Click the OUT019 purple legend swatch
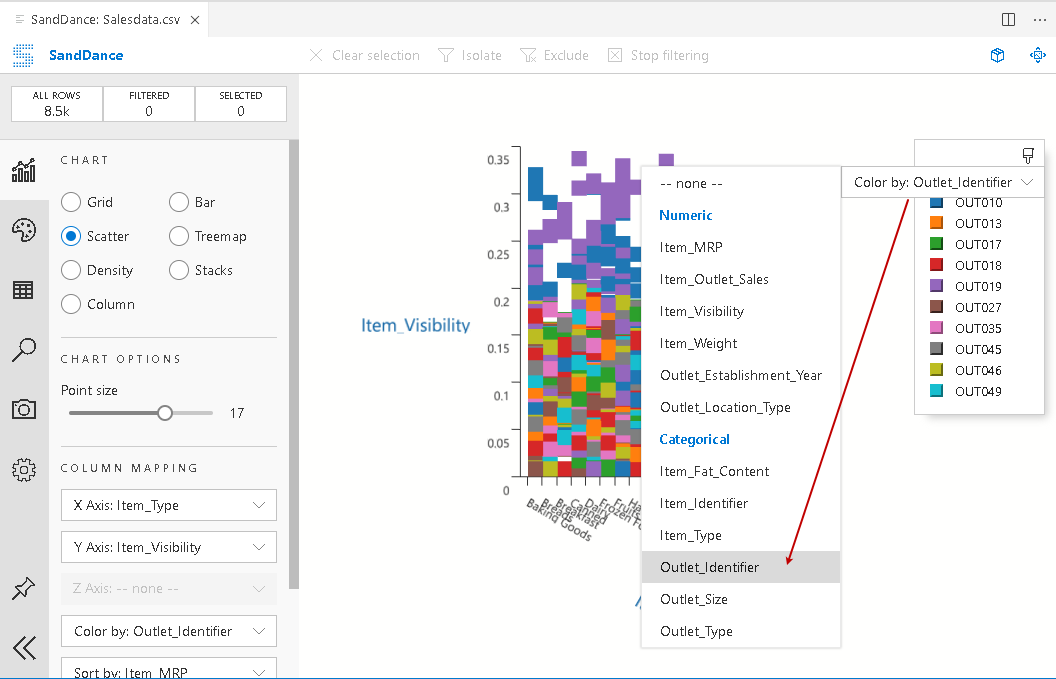1056x679 pixels. pyautogui.click(x=937, y=287)
